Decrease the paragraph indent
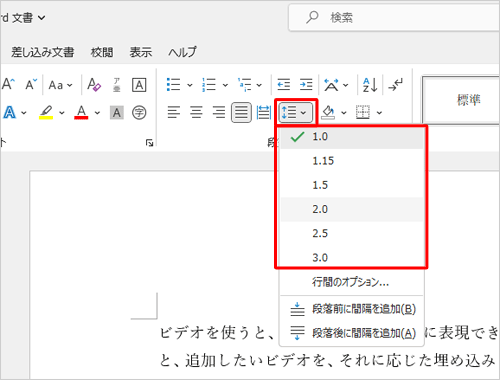This screenshot has width=500, height=380. [x=284, y=85]
